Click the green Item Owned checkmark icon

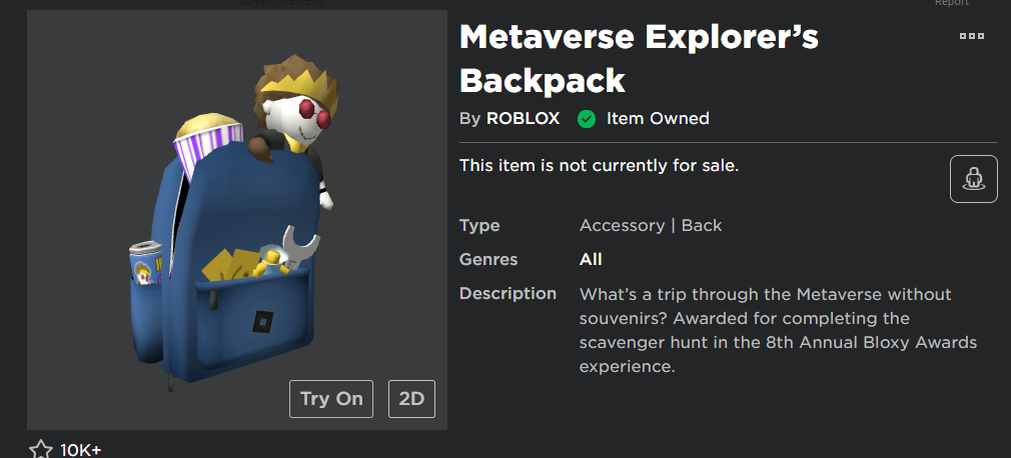[x=586, y=119]
